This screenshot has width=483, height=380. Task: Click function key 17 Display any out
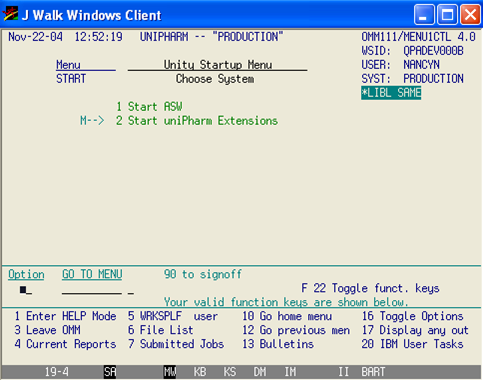tap(415, 330)
